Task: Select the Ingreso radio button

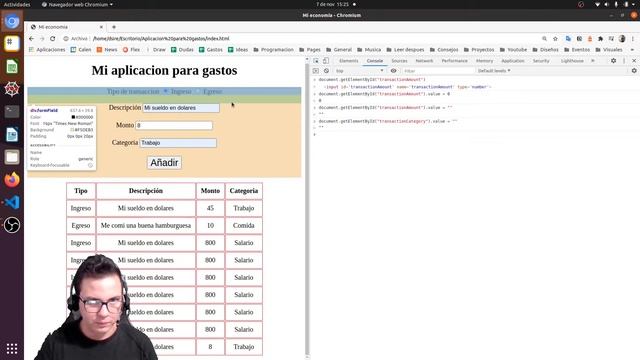Action: tap(166, 91)
